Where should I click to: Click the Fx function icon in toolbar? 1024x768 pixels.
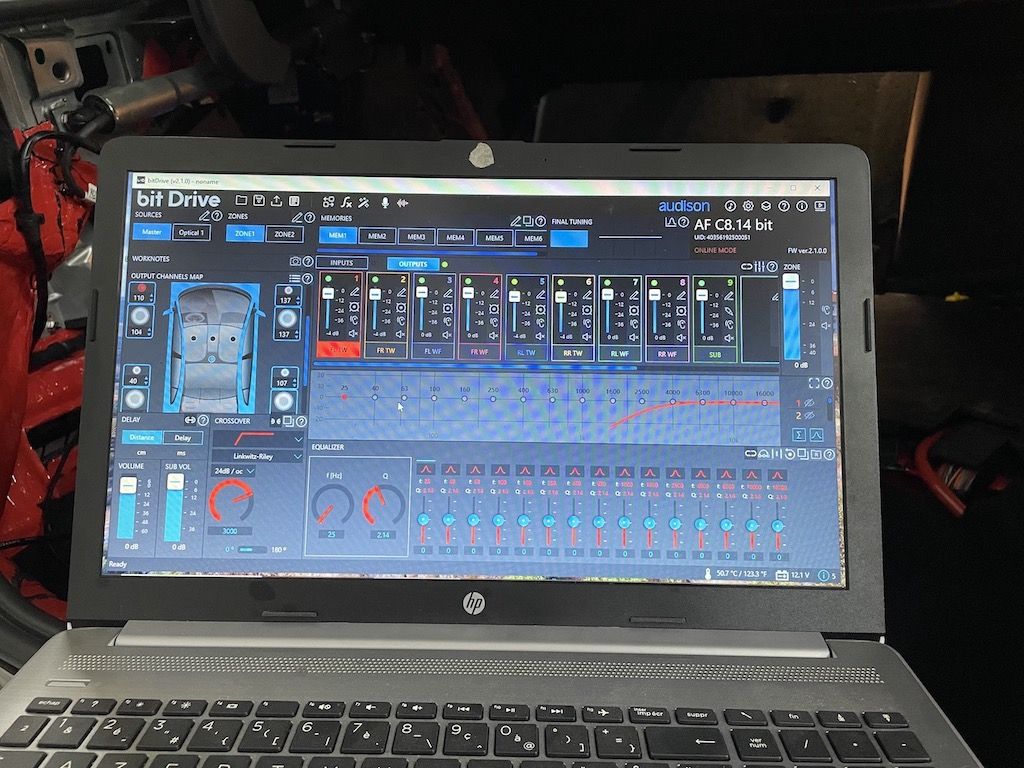(x=346, y=202)
